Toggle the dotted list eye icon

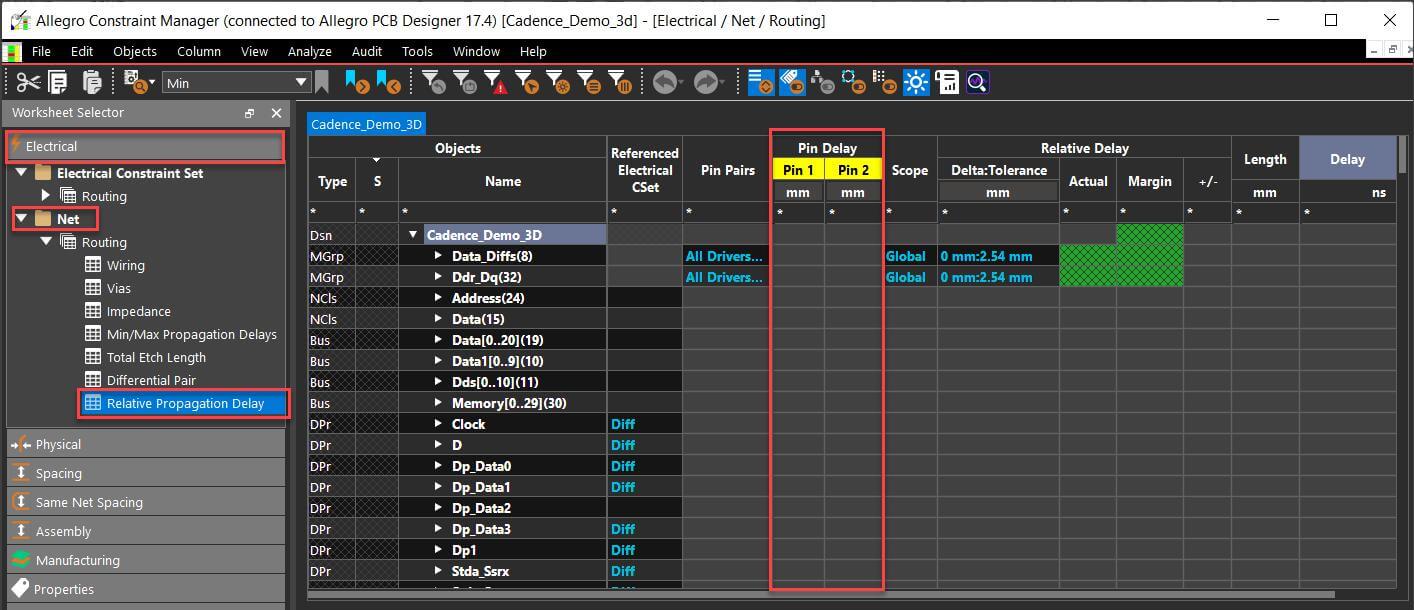(885, 82)
